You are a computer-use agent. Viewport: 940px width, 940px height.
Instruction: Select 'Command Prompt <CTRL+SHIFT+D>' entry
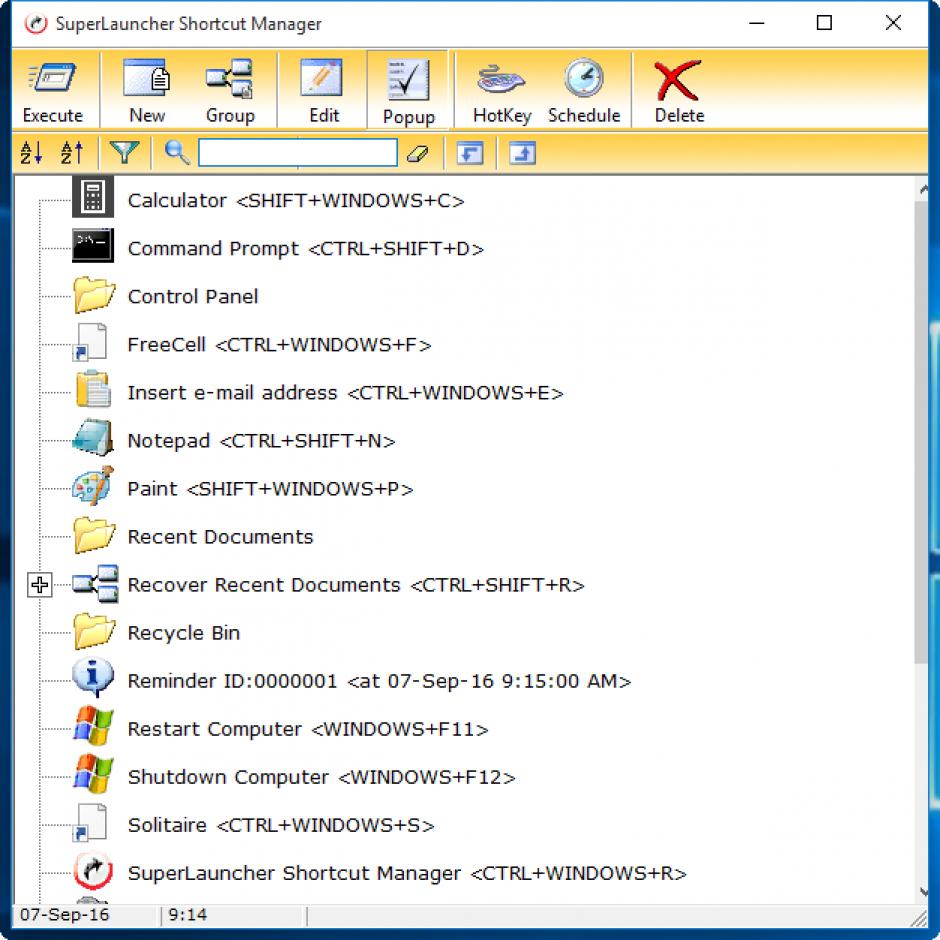coord(306,249)
